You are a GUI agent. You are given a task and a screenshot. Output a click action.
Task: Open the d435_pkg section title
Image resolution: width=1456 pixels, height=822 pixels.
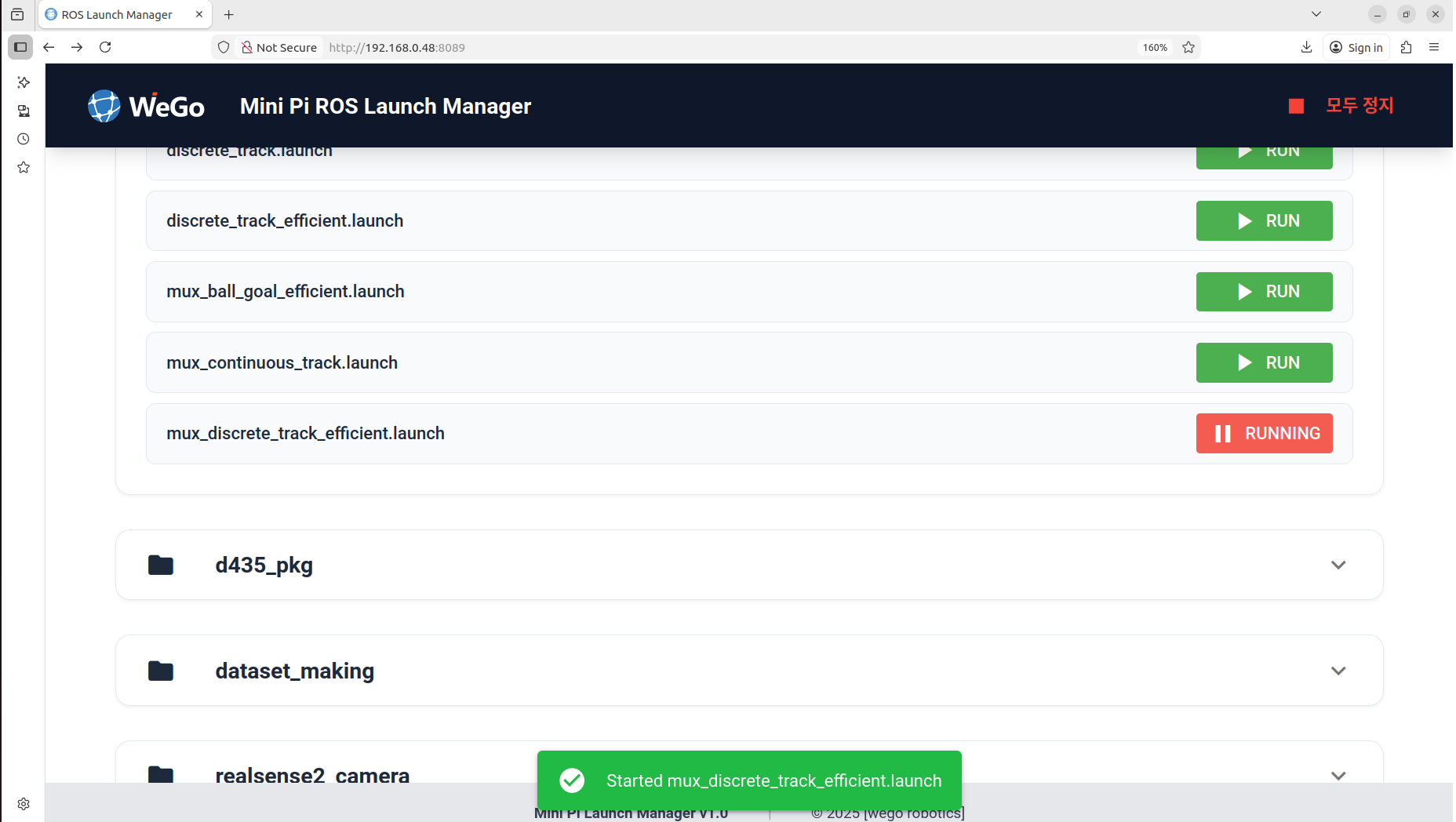[264, 565]
